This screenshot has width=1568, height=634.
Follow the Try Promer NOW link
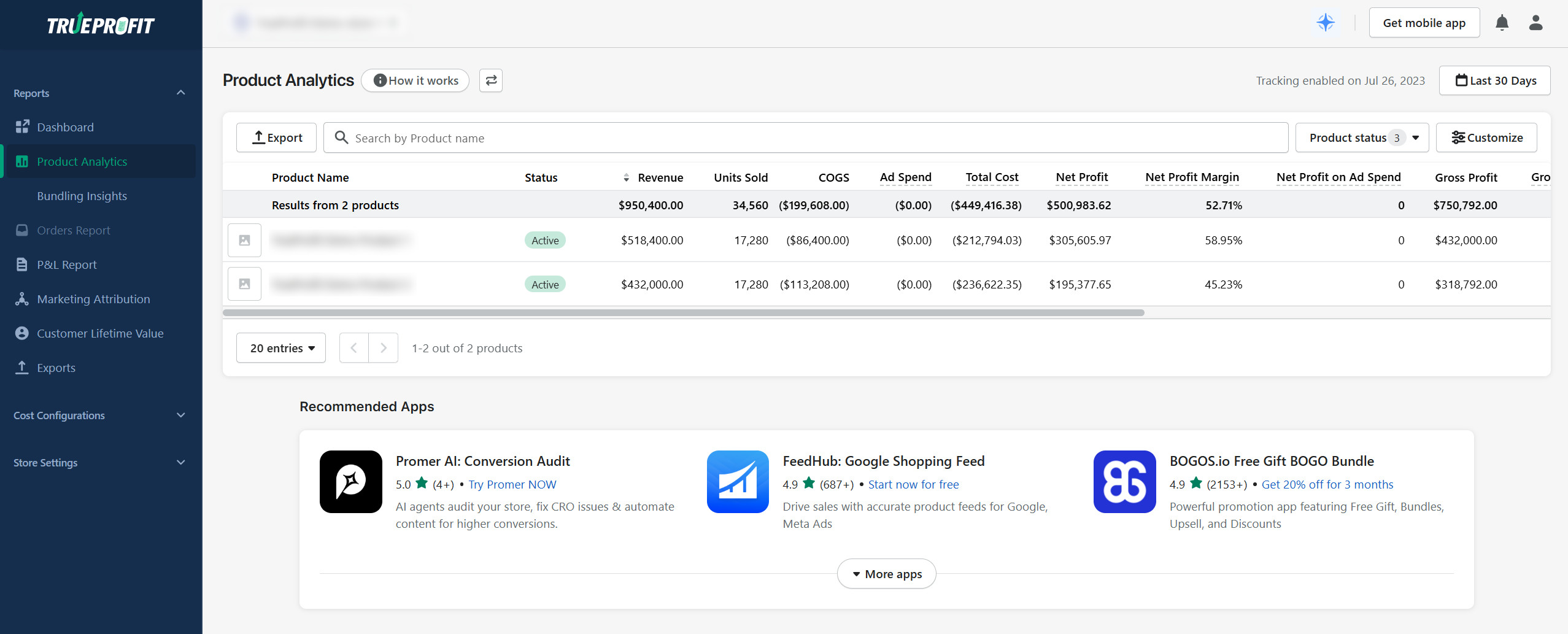click(x=511, y=484)
